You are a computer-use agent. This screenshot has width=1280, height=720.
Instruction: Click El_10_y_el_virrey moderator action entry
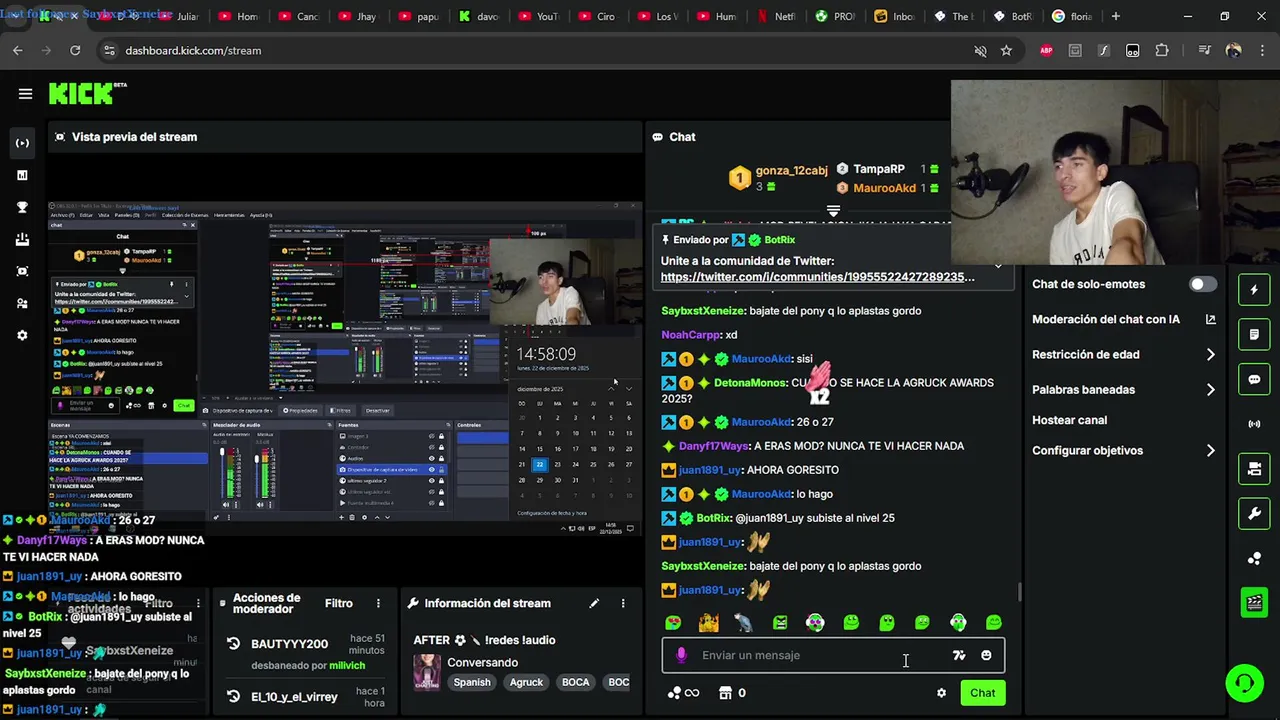[x=294, y=697]
